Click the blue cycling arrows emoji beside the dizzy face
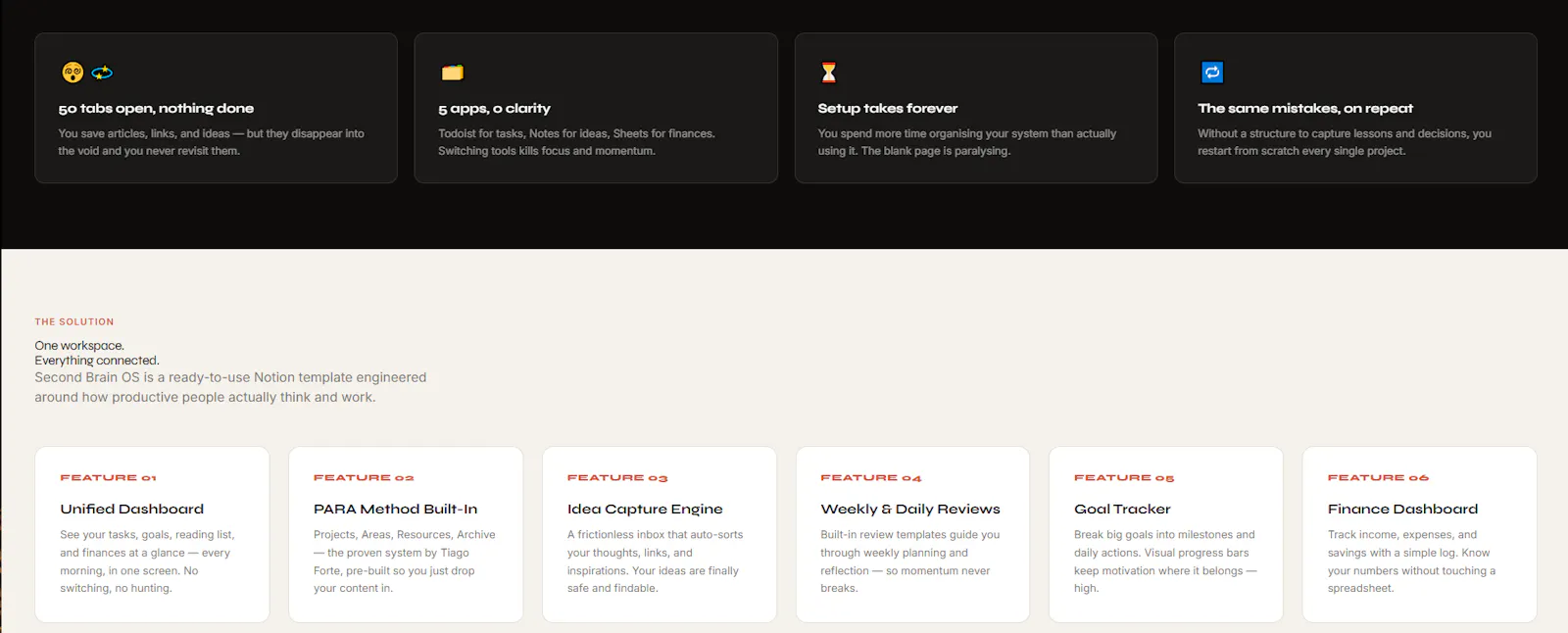The height and width of the screenshot is (633, 1568). (x=102, y=73)
